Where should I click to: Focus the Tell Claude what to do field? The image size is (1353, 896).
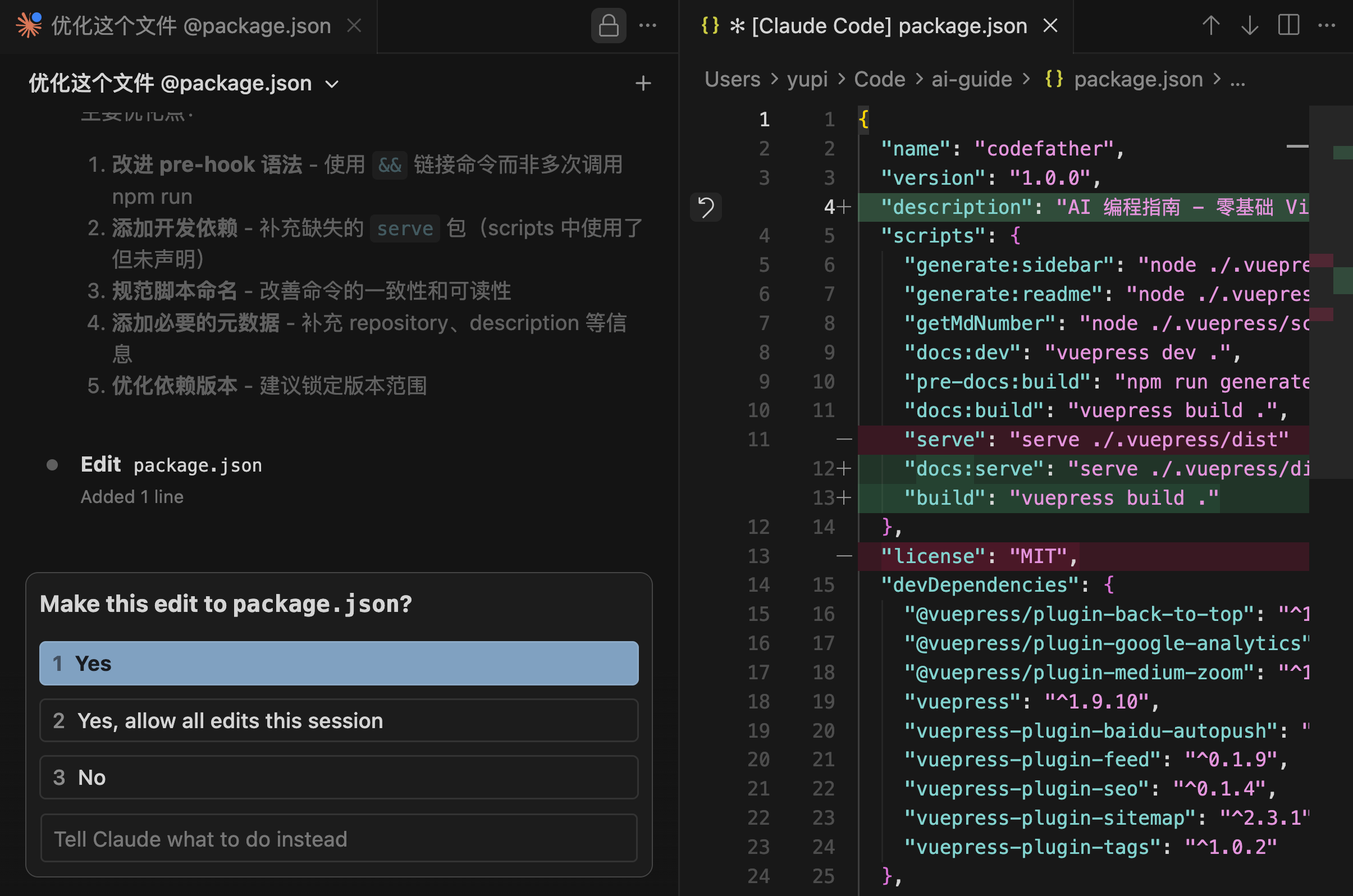339,838
